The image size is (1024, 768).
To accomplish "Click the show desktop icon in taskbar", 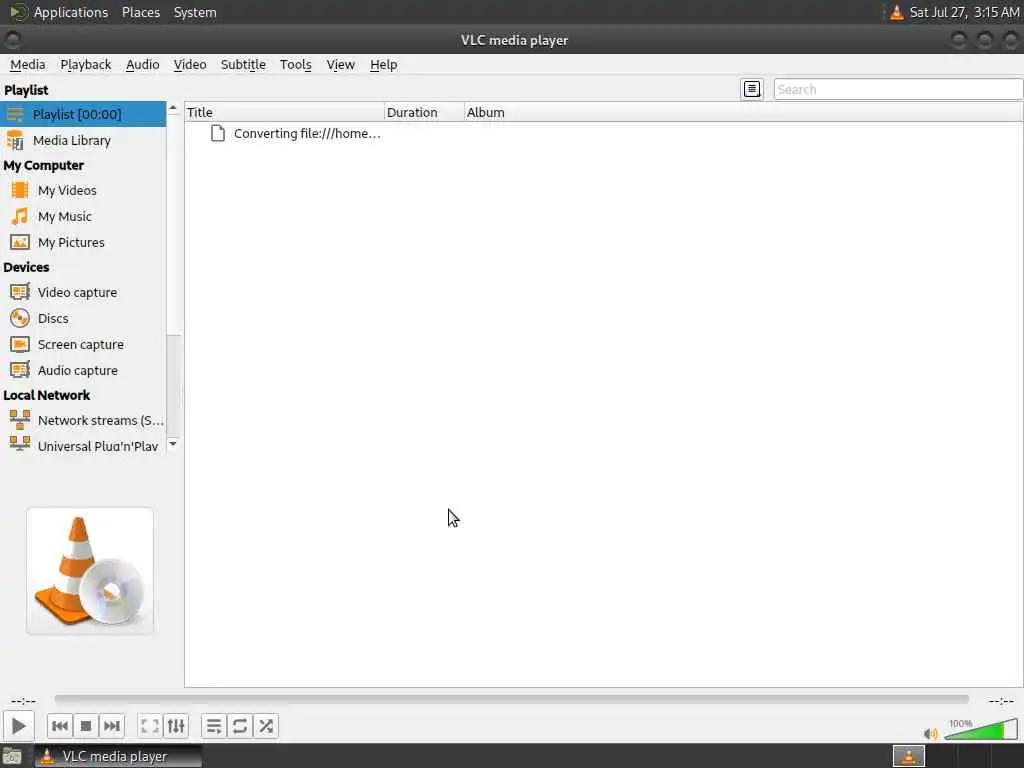I will 12,757.
